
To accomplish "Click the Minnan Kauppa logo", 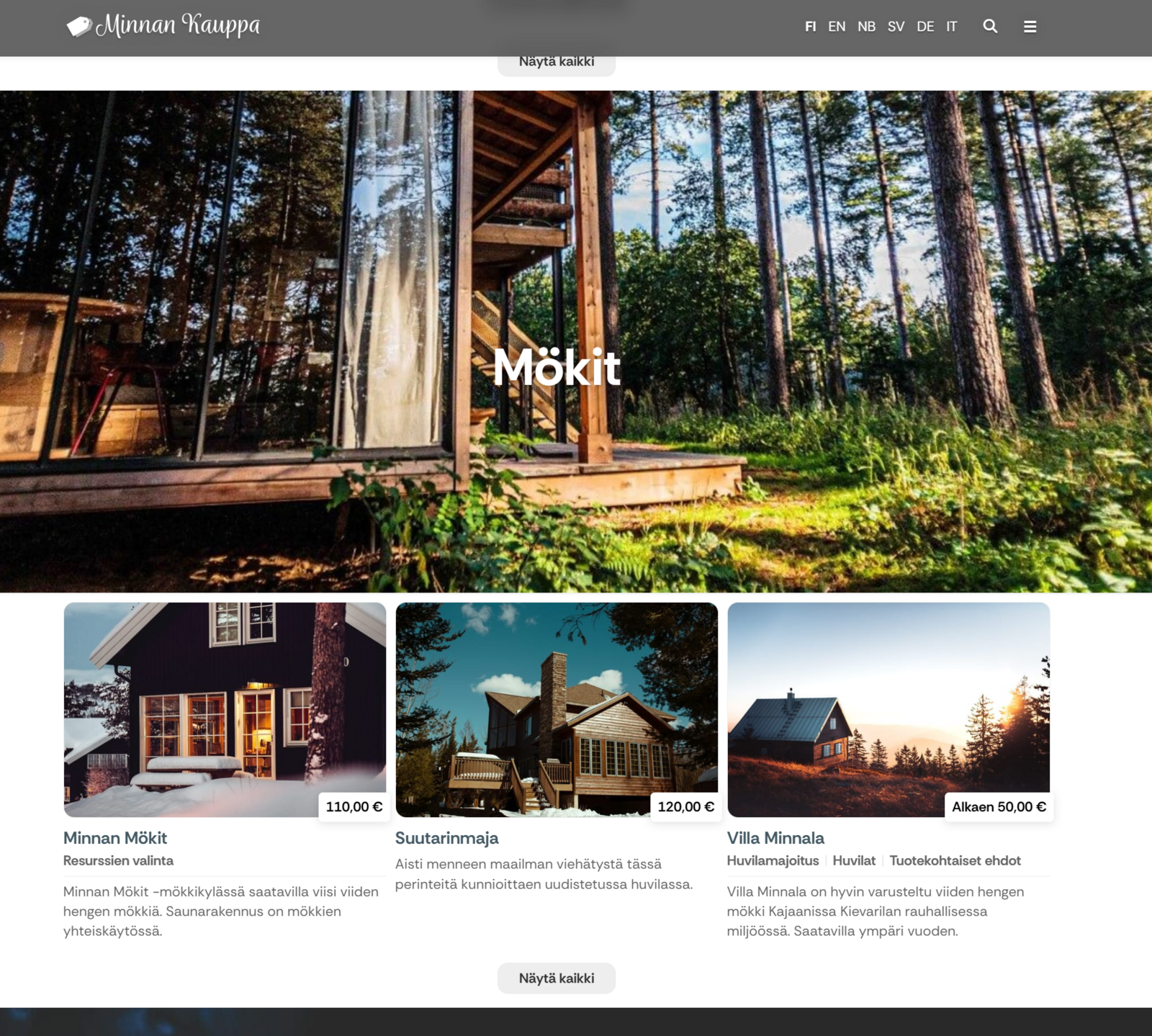I will click(x=163, y=26).
